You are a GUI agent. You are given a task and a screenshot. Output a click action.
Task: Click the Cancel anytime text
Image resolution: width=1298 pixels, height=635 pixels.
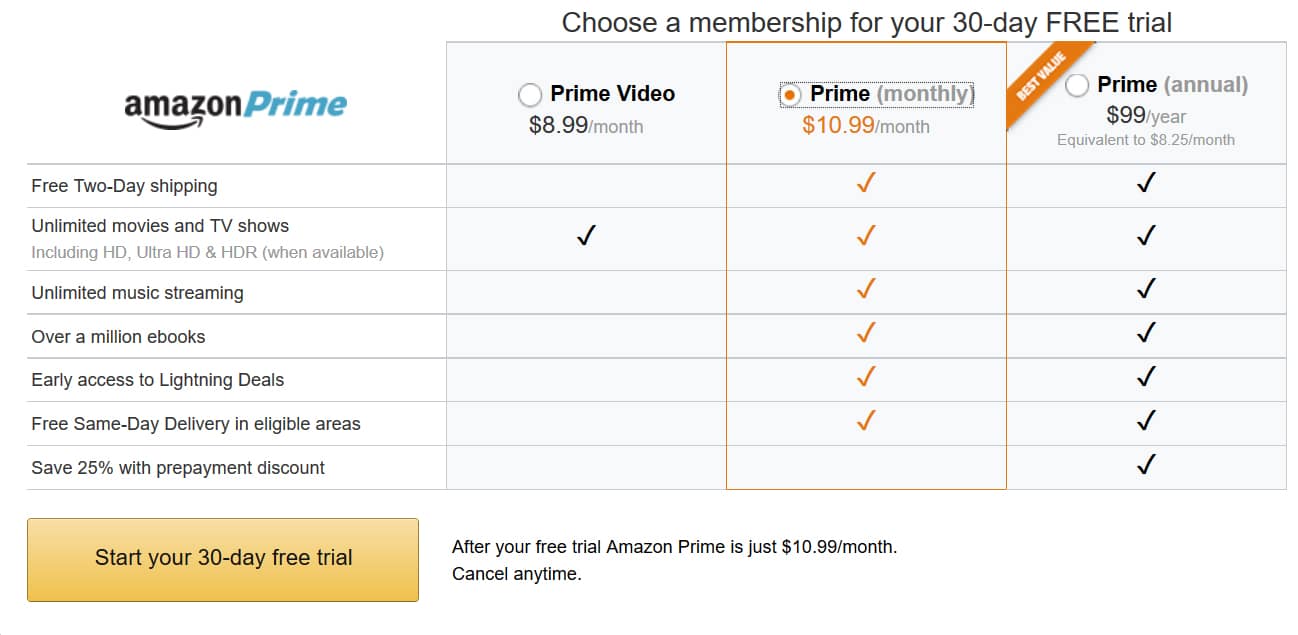[516, 574]
